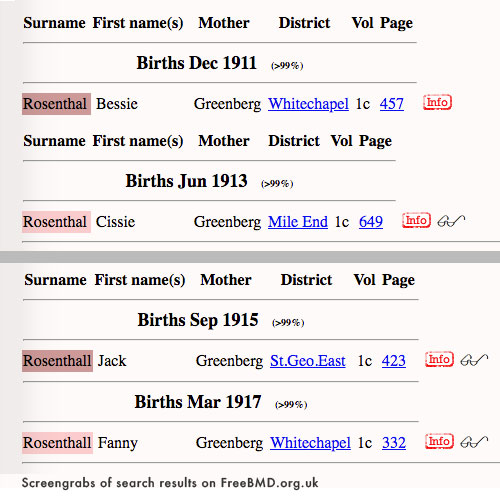Open Info icon for Fanny Rosenthall row

[439, 441]
